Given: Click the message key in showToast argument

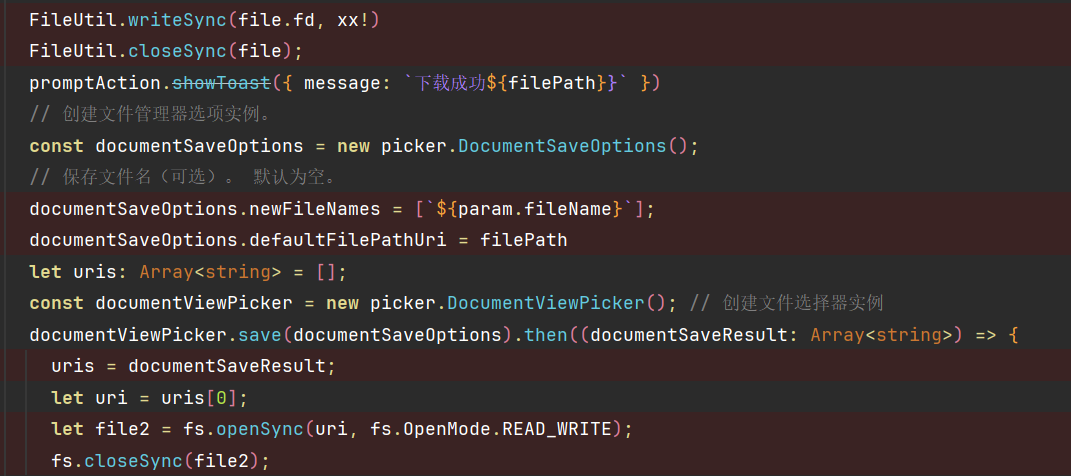Looking at the screenshot, I should (342, 82).
